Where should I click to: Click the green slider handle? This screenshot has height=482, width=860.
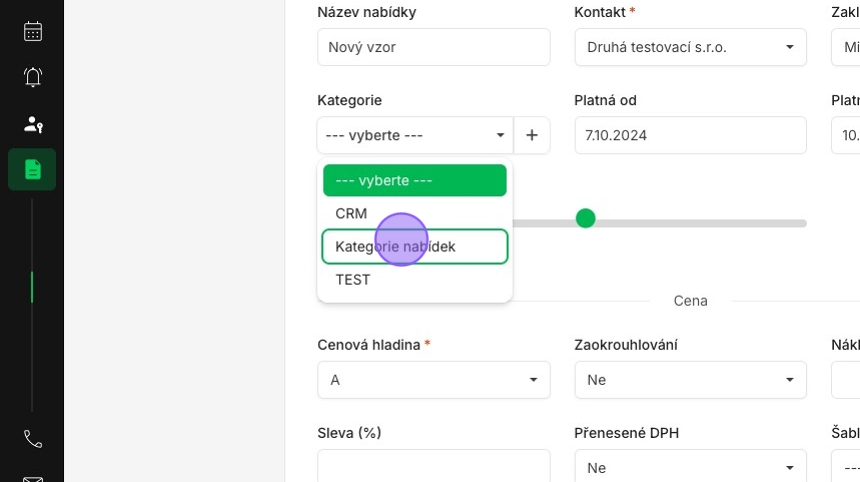pos(585,218)
